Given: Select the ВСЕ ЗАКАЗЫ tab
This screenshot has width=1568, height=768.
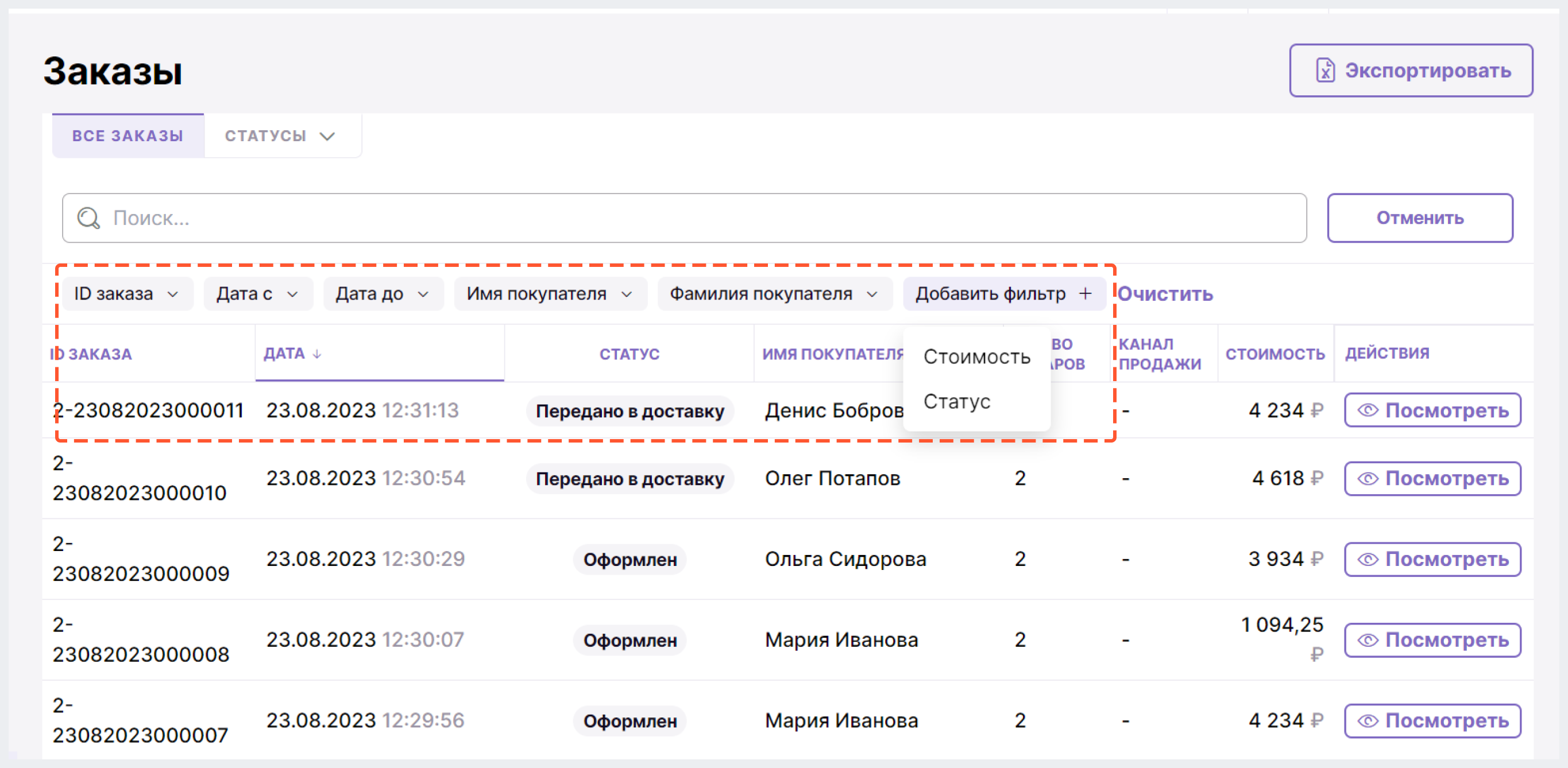Looking at the screenshot, I should (128, 135).
